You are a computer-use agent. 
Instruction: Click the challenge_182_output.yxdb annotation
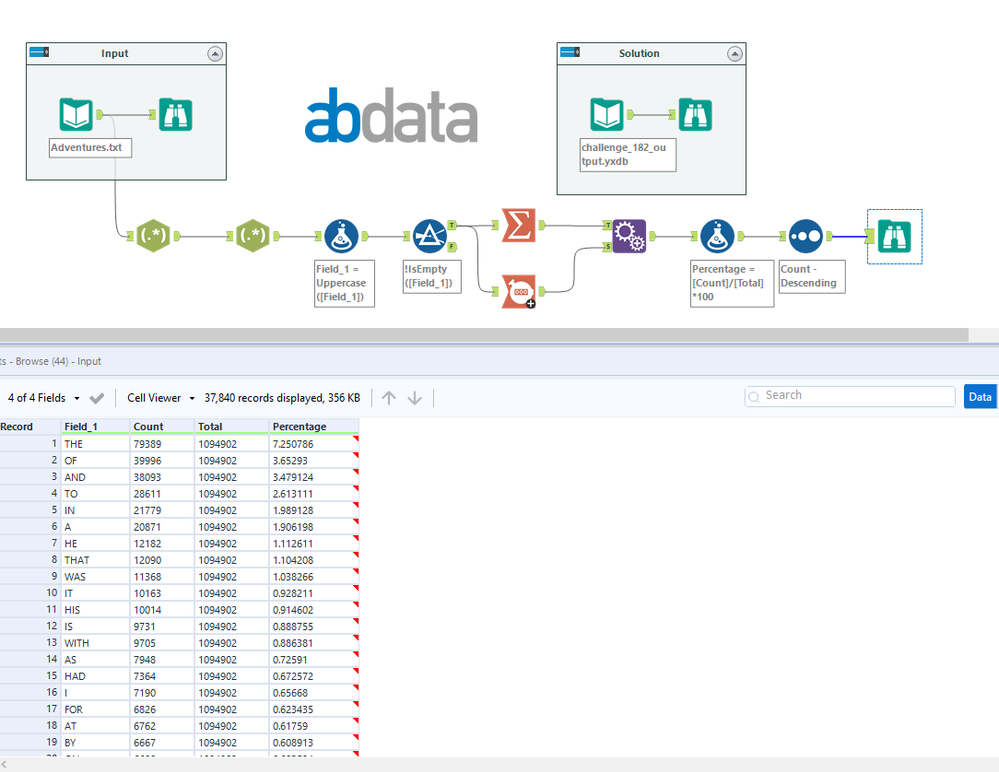click(x=628, y=155)
